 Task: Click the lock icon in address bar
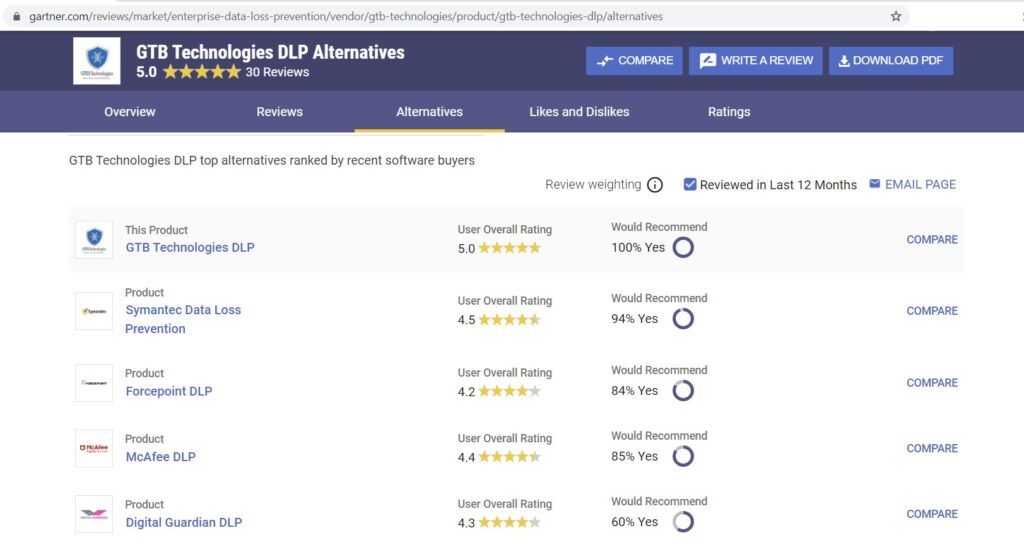tap(16, 16)
